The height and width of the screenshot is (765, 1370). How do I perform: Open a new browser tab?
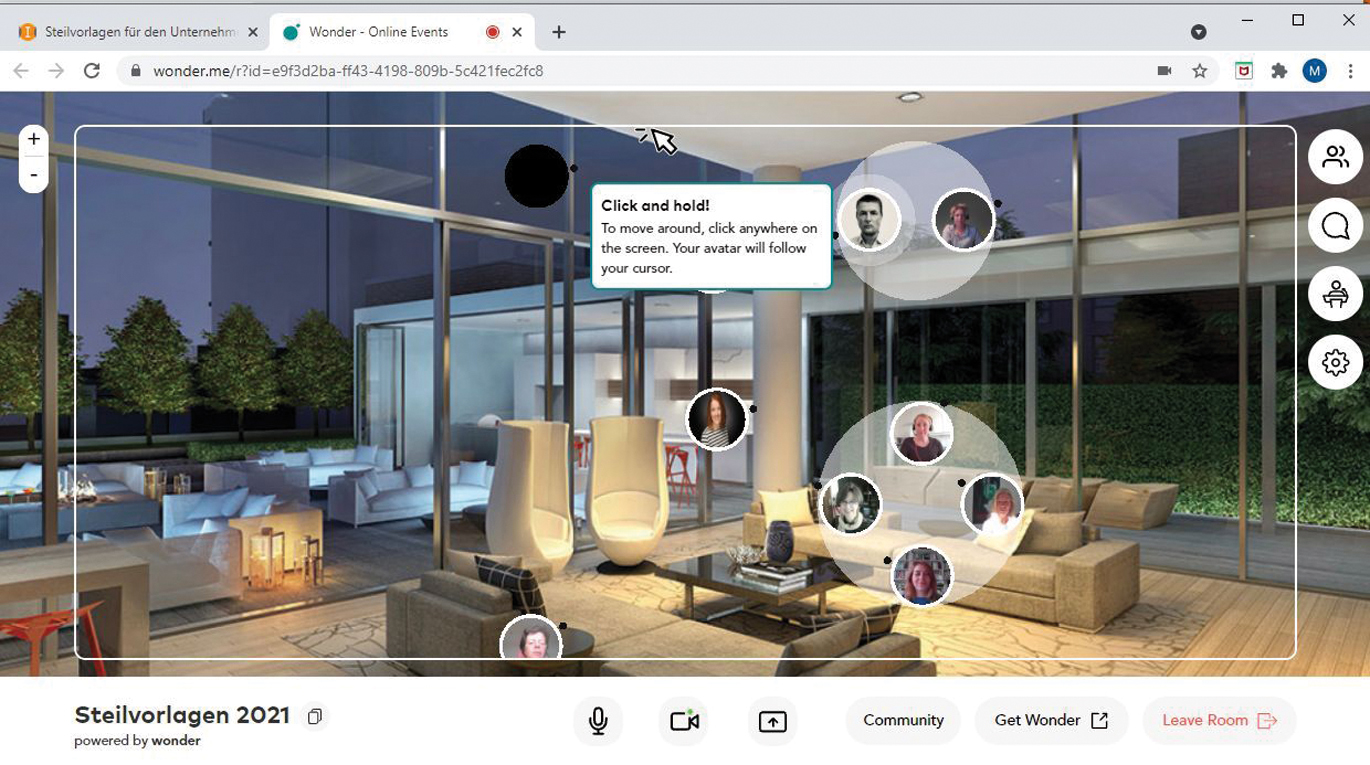click(x=559, y=32)
